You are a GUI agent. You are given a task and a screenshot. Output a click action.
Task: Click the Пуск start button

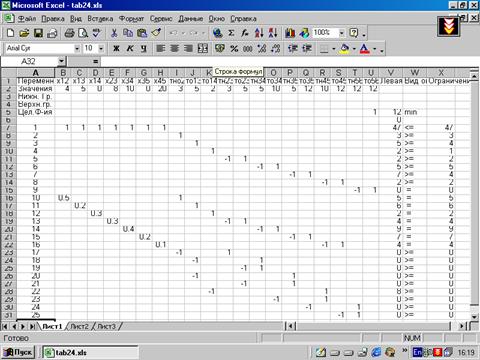point(18,352)
